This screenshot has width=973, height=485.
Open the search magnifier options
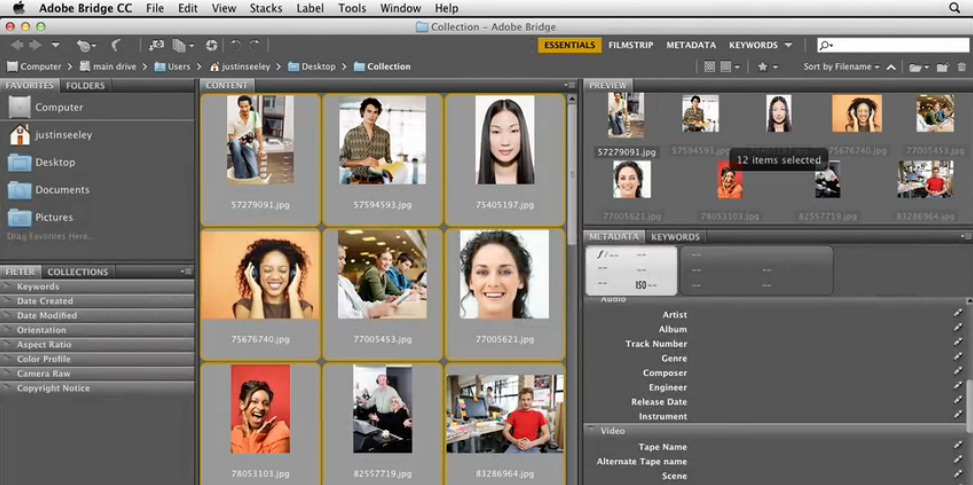pos(825,45)
